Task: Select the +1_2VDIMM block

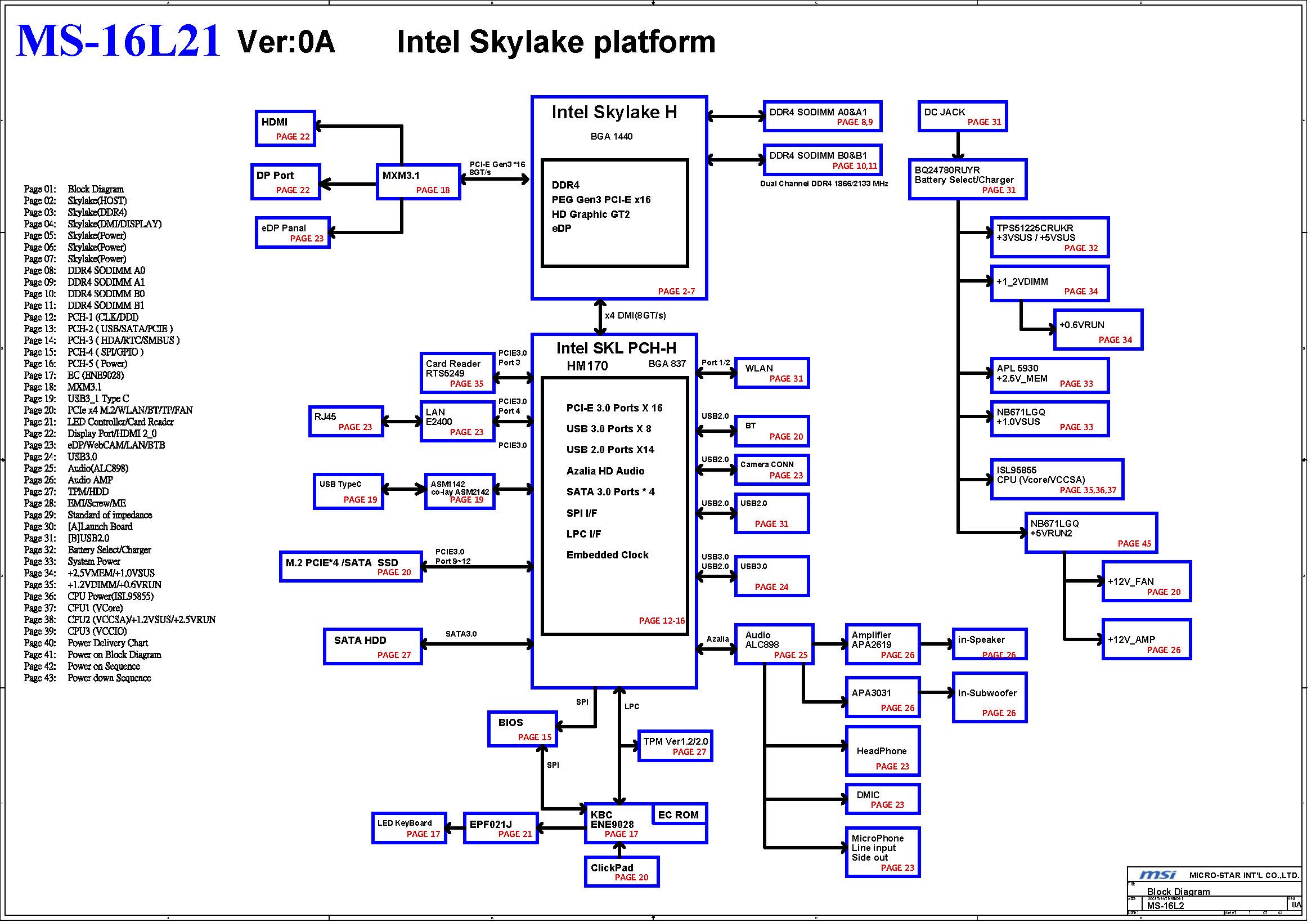Action: (1049, 284)
